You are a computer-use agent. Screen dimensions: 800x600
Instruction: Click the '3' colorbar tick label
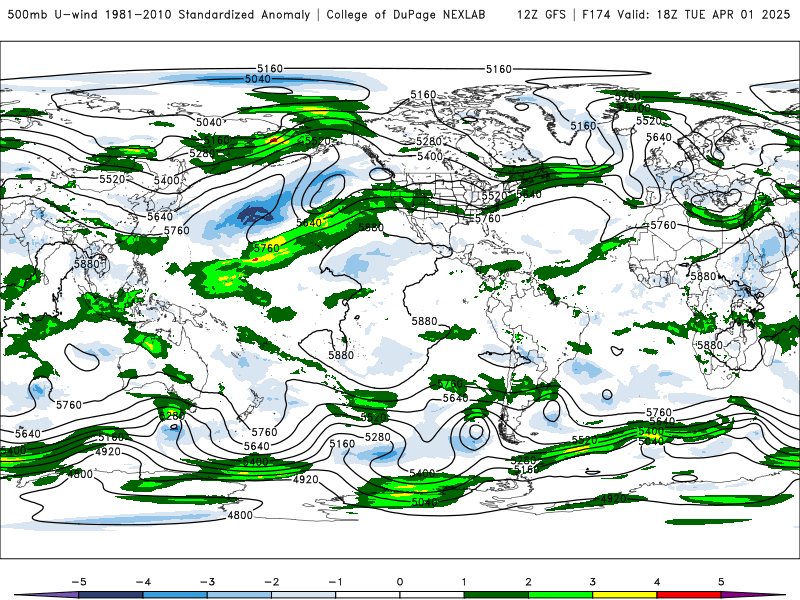[x=593, y=582]
